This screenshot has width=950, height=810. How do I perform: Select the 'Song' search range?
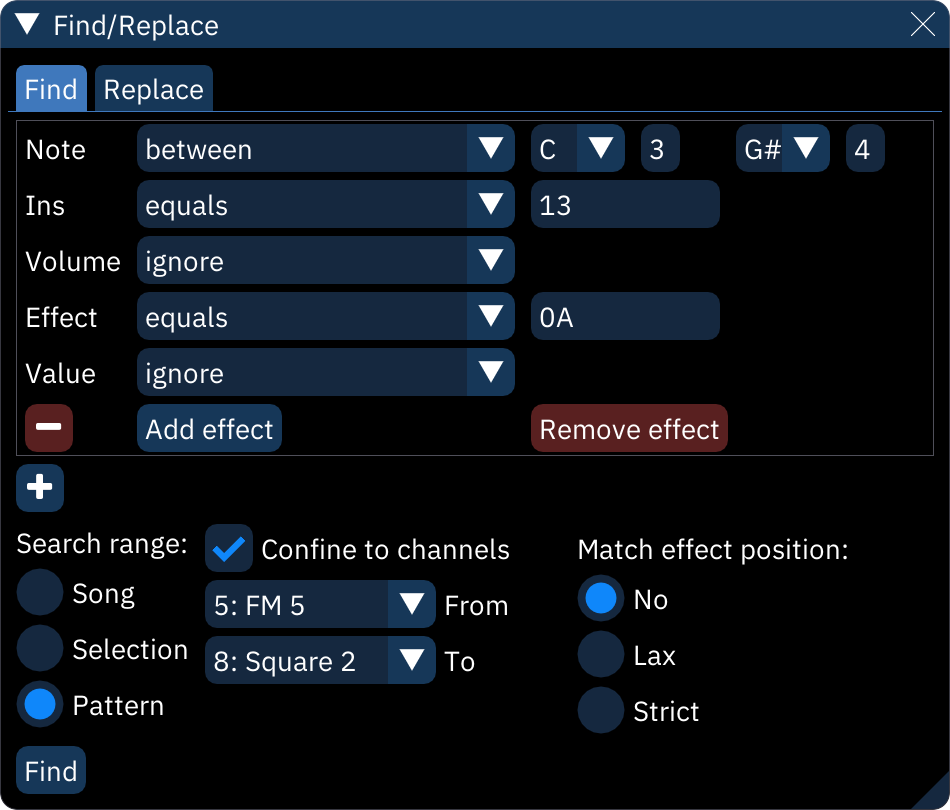(39, 592)
